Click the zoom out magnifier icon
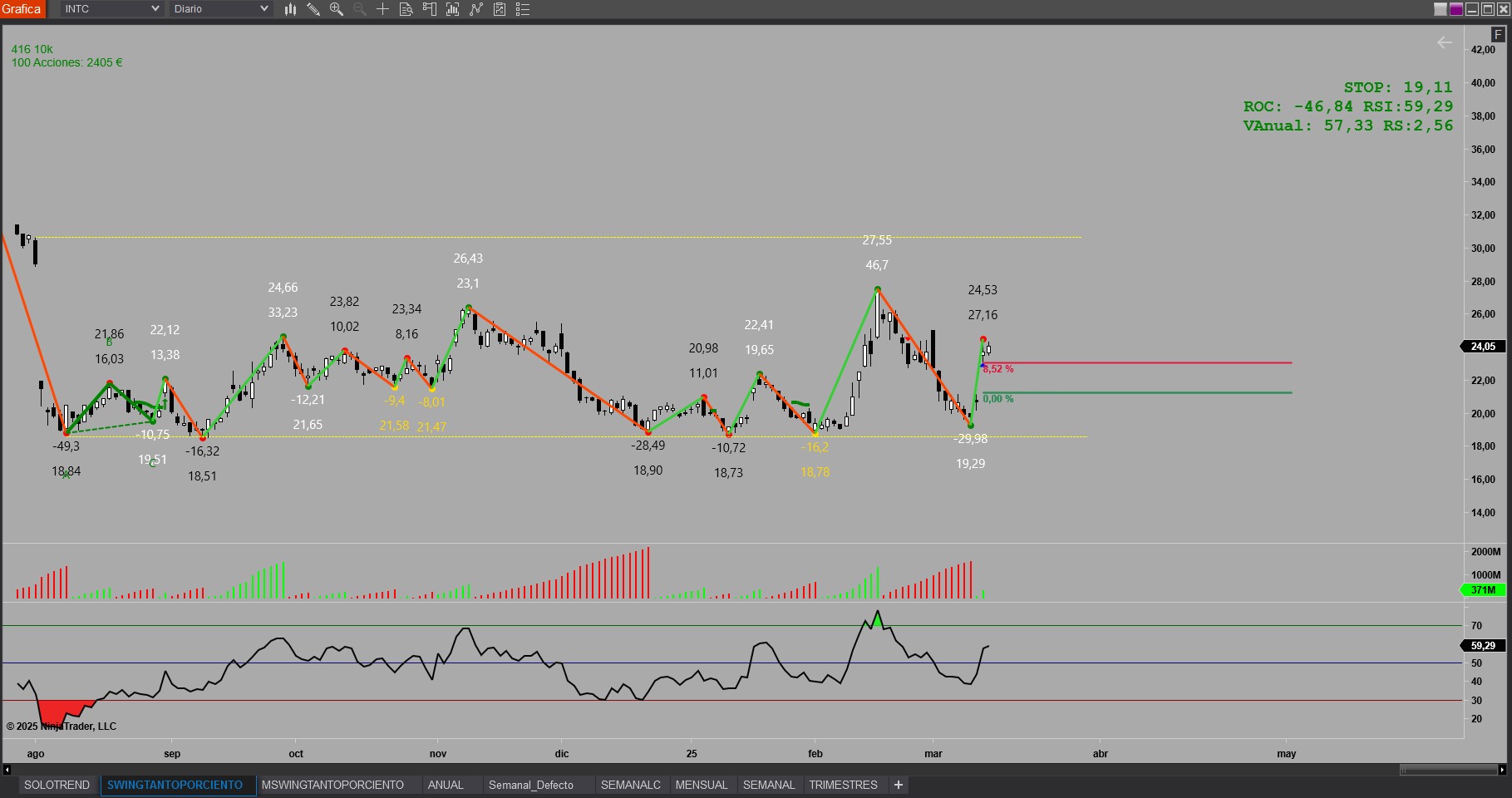Screen dimensions: 1512x798 360,9
